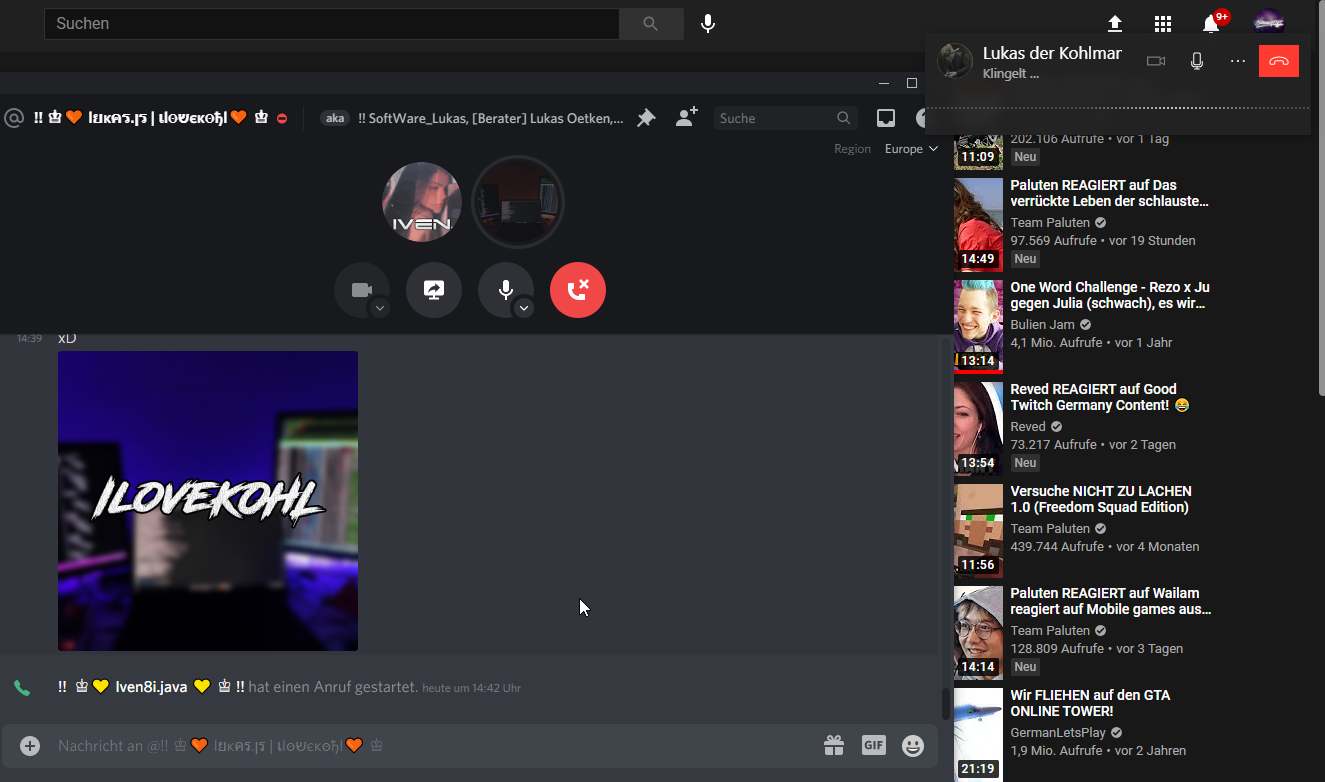Open the emoji picker

(x=912, y=745)
